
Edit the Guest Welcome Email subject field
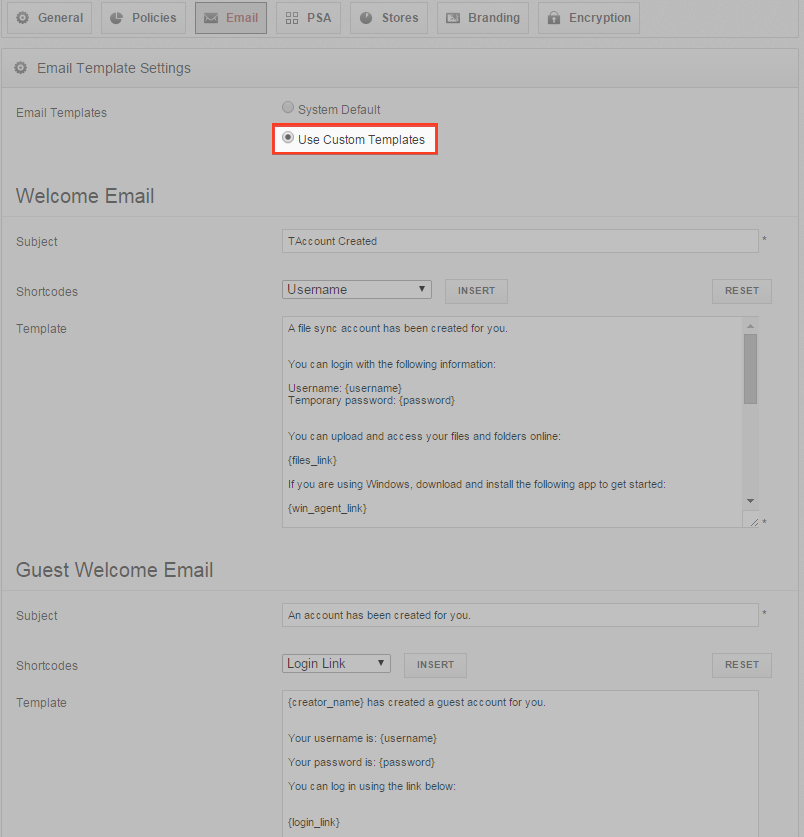tap(520, 615)
